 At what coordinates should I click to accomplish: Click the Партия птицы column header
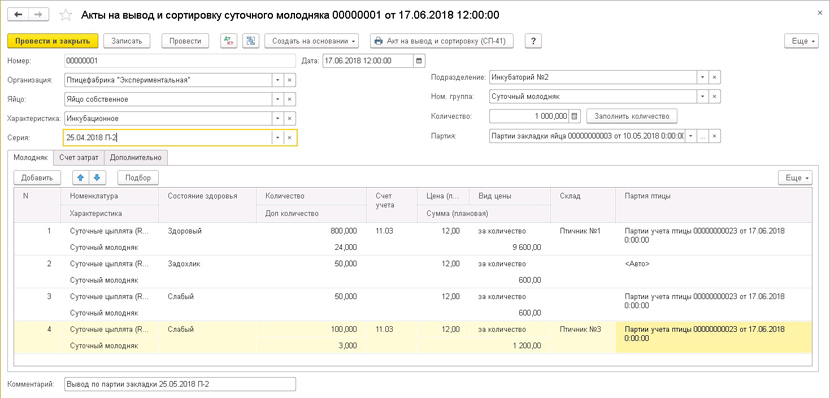(x=714, y=205)
